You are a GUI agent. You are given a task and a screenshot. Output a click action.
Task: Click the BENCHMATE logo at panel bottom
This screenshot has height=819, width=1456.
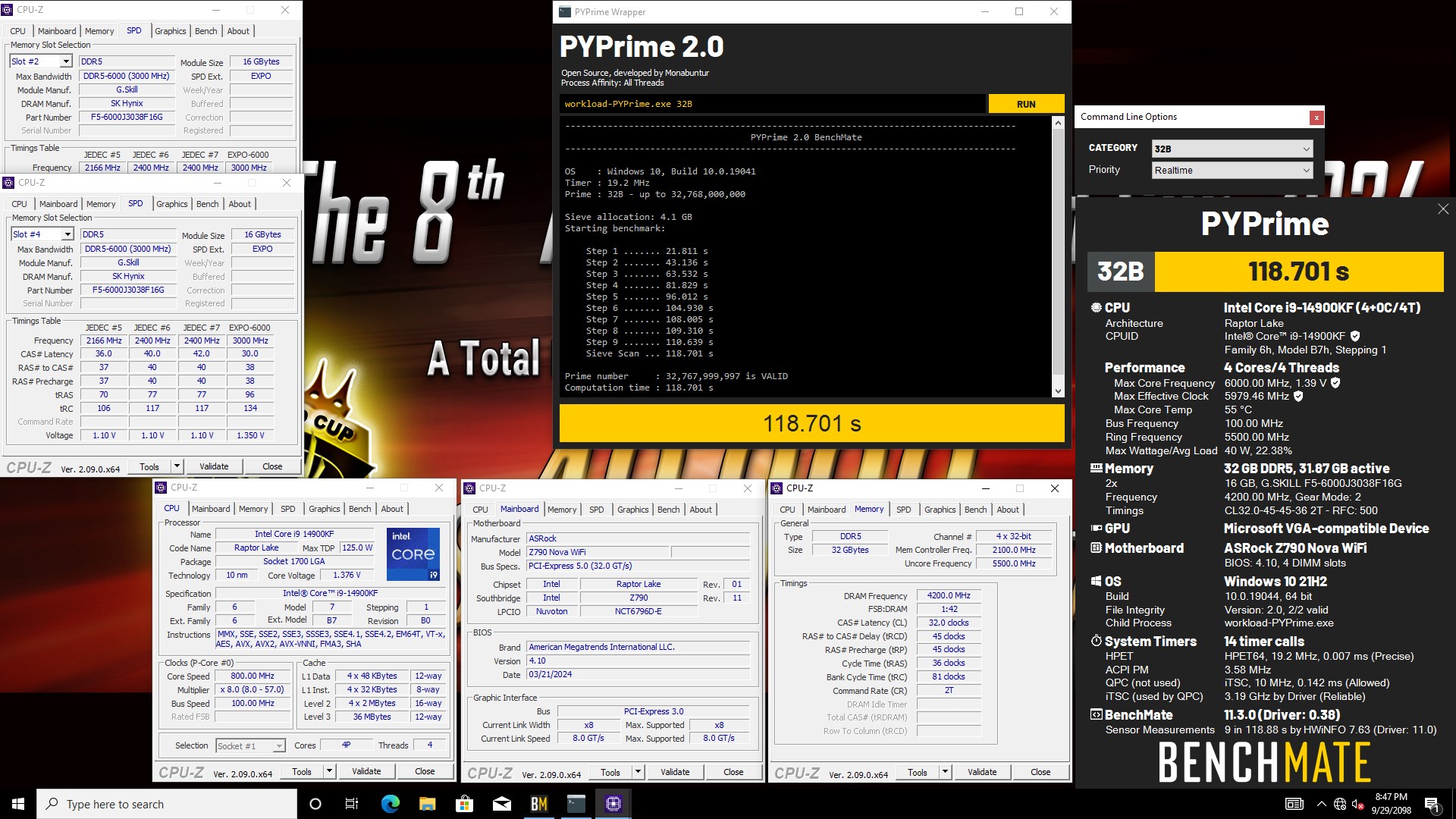pos(1264,762)
